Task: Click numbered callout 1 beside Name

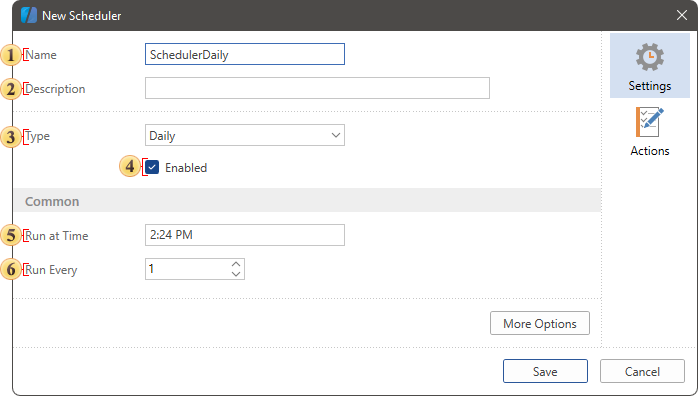Action: [x=10, y=55]
